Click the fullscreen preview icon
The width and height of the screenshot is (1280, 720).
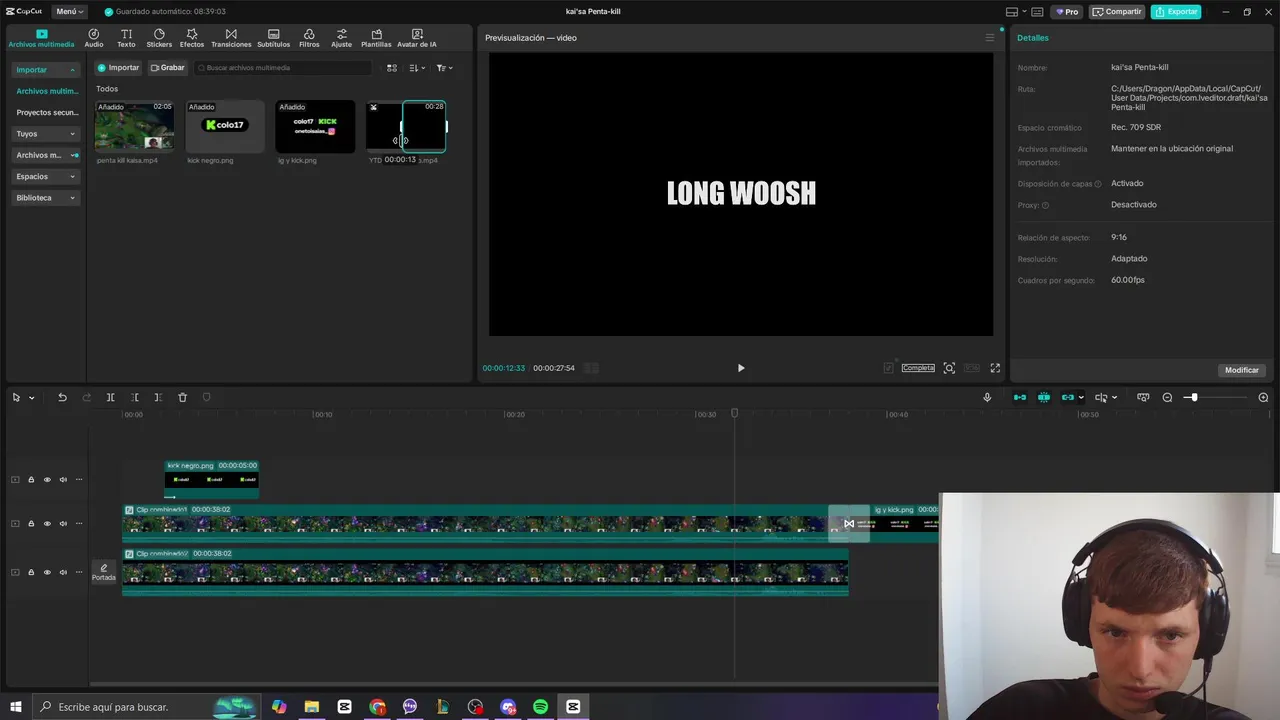click(995, 368)
